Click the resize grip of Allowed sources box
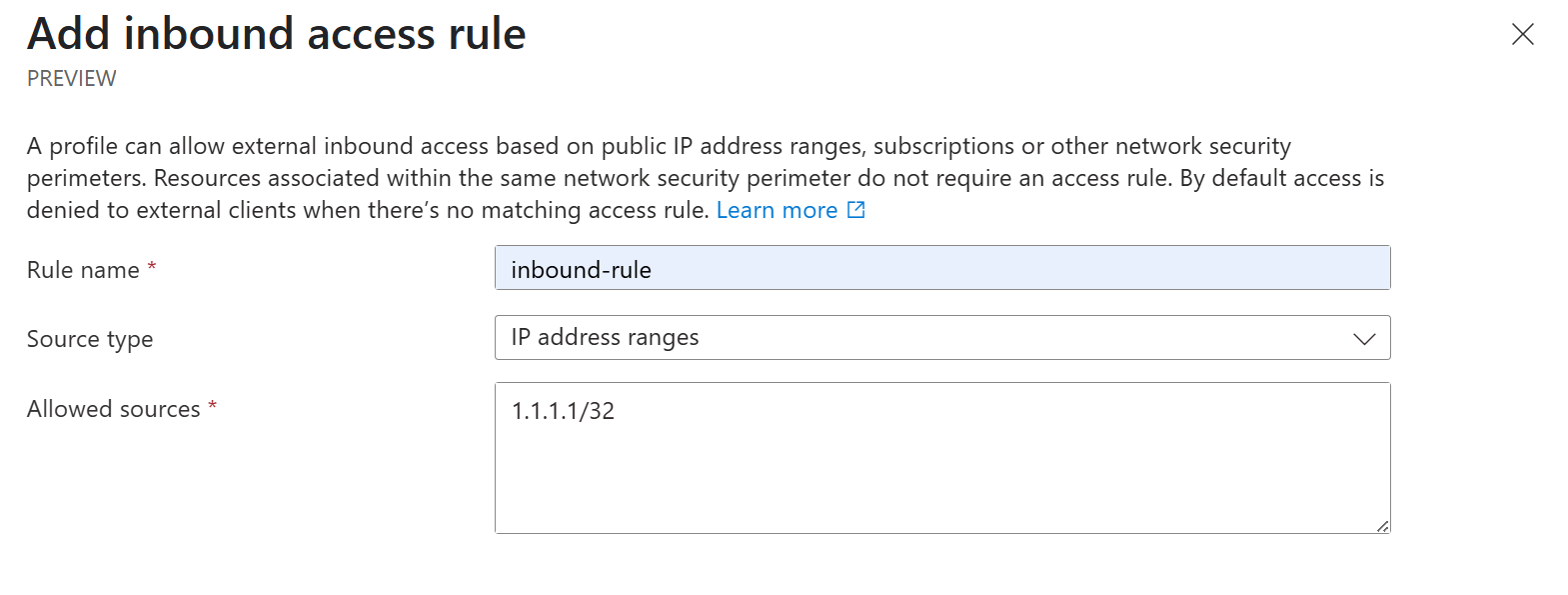Viewport: 1568px width, 595px height. click(x=1382, y=526)
